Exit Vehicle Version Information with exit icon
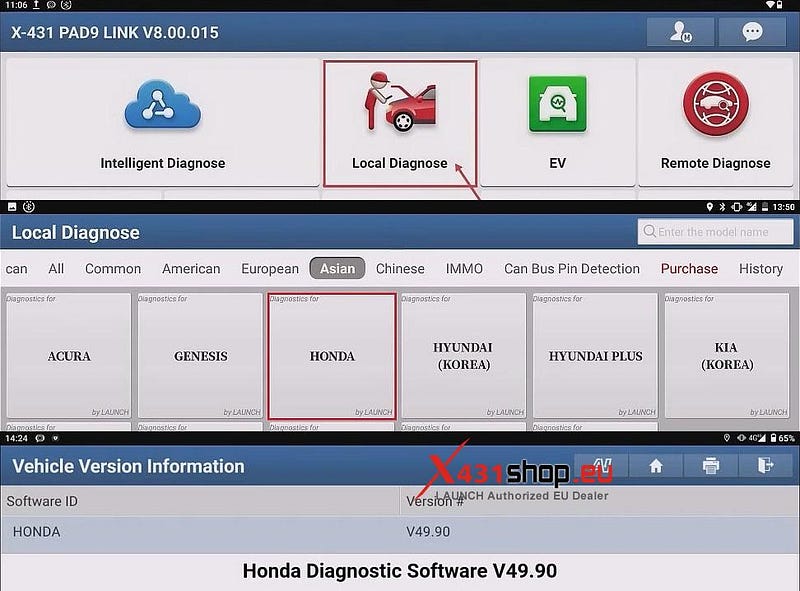The width and height of the screenshot is (800, 591). [765, 465]
